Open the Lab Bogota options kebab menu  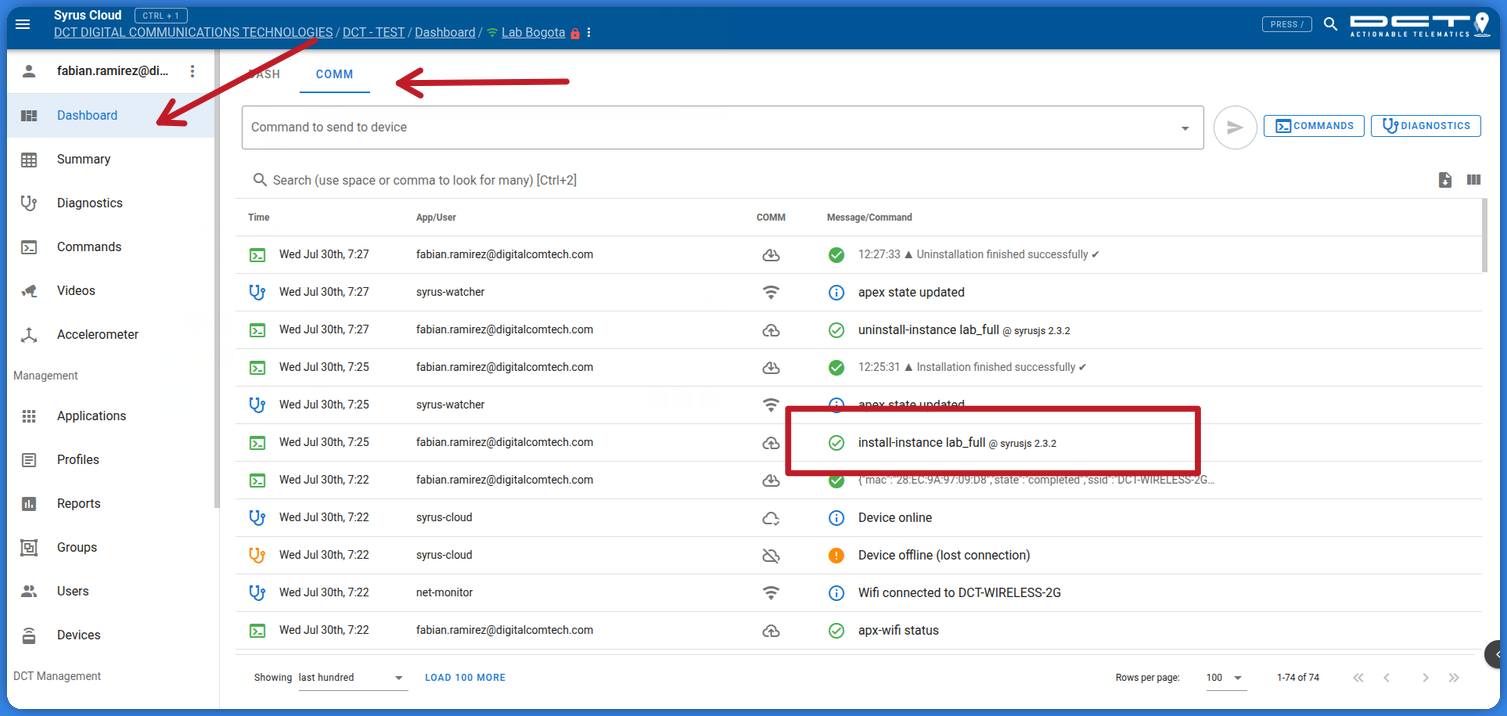[589, 33]
